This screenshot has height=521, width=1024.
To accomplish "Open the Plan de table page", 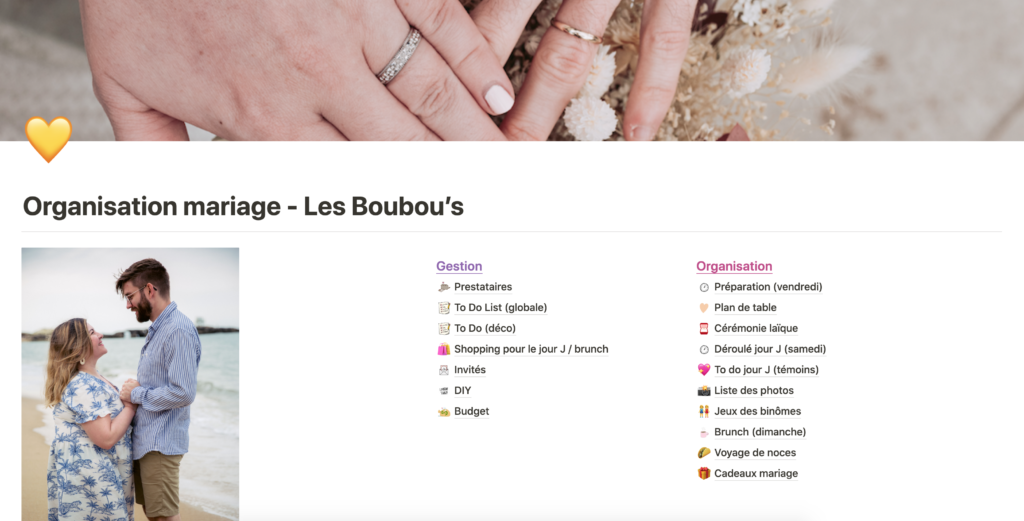I will (x=745, y=308).
